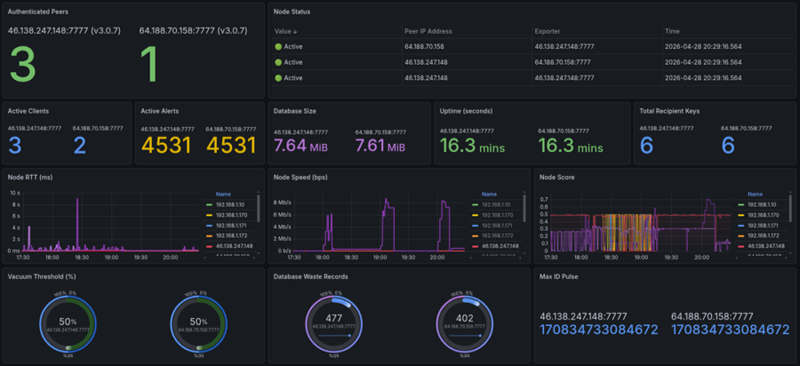
Task: Open orange color swatch for 192.168.1.172 in Node RTT legend
Action: pyautogui.click(x=209, y=236)
